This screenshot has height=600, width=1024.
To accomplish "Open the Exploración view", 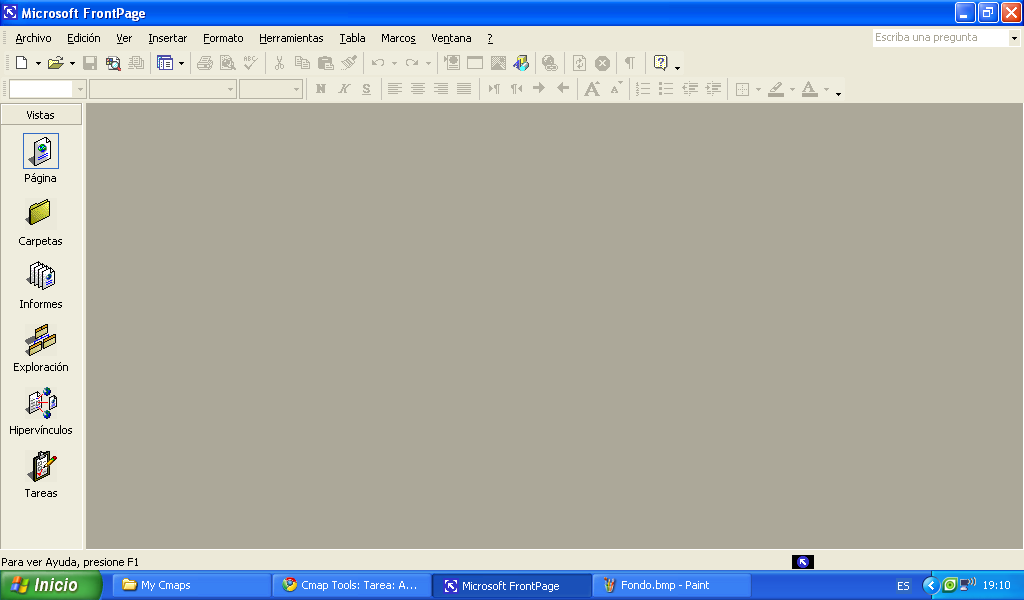I will (x=40, y=348).
